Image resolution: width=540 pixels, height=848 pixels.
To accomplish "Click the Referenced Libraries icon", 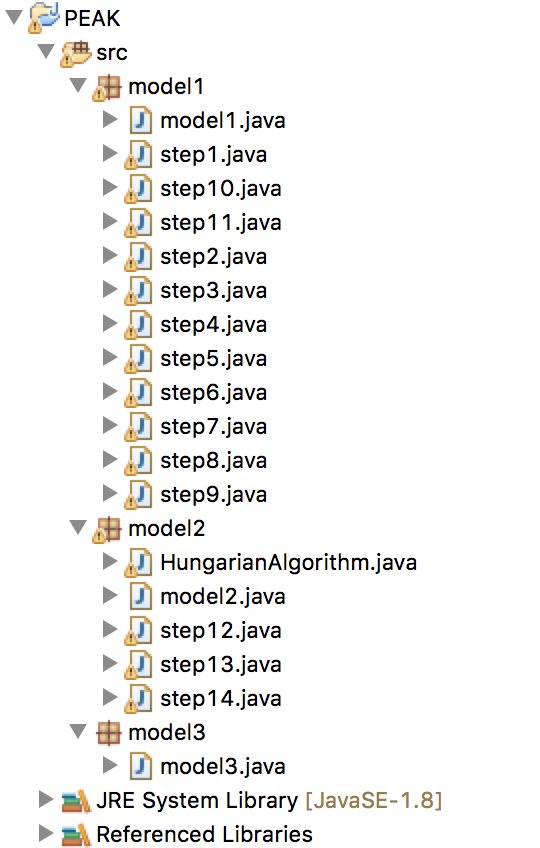I will (x=76, y=834).
